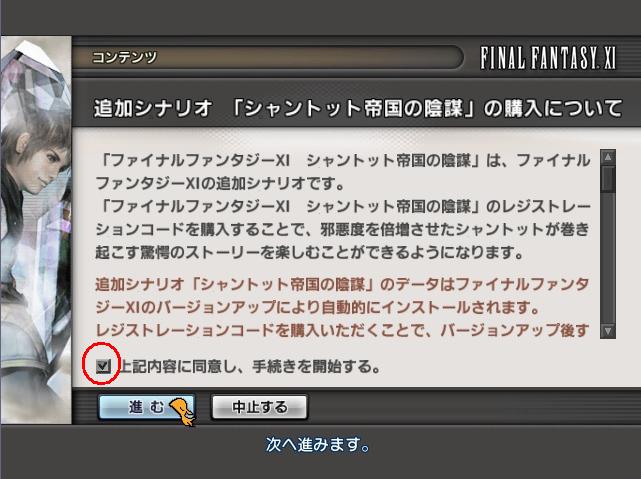Click the 起こす驚愕のストーリー text line
The height and width of the screenshot is (479, 641).
tap(309, 252)
